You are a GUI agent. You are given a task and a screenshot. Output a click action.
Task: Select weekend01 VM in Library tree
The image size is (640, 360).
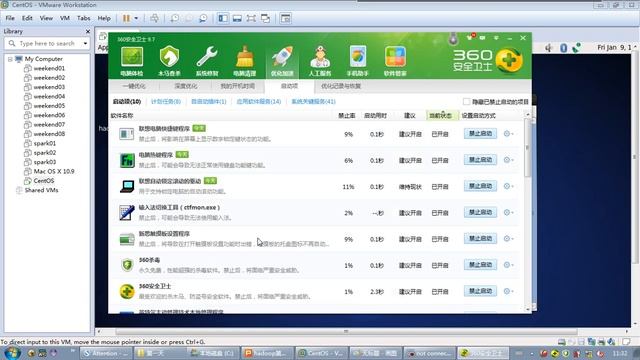[x=49, y=68]
